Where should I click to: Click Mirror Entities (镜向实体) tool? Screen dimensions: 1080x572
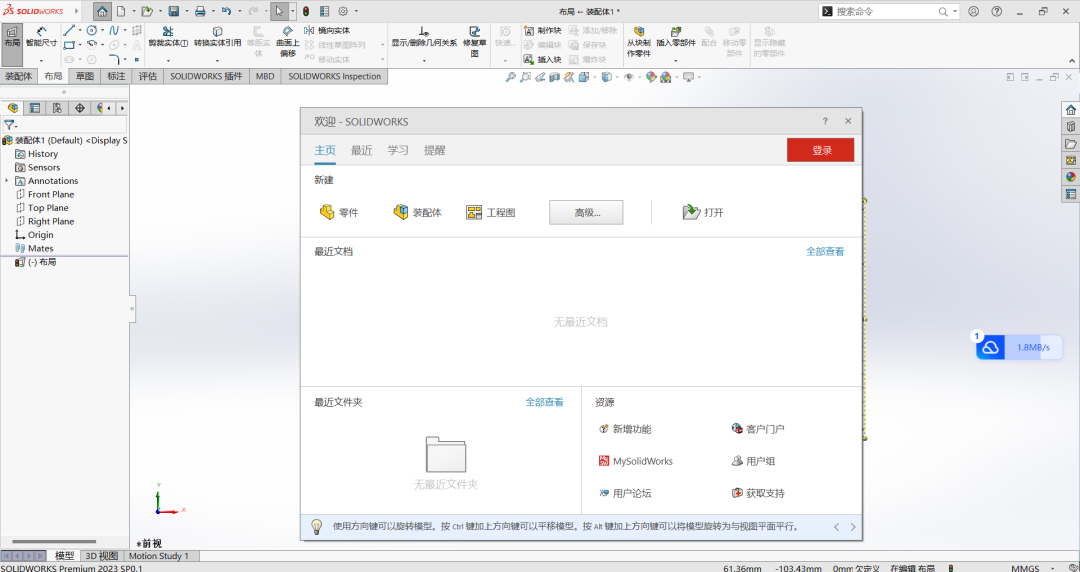point(327,30)
